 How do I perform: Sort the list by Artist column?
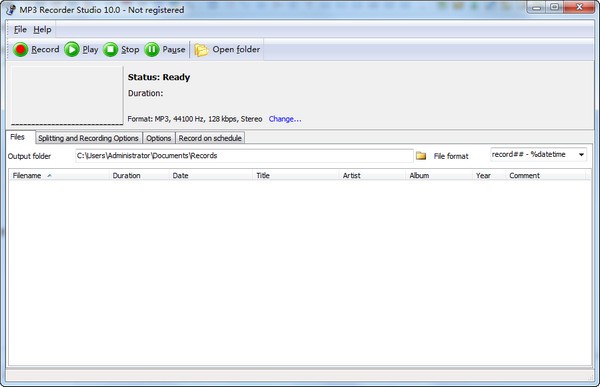click(373, 175)
